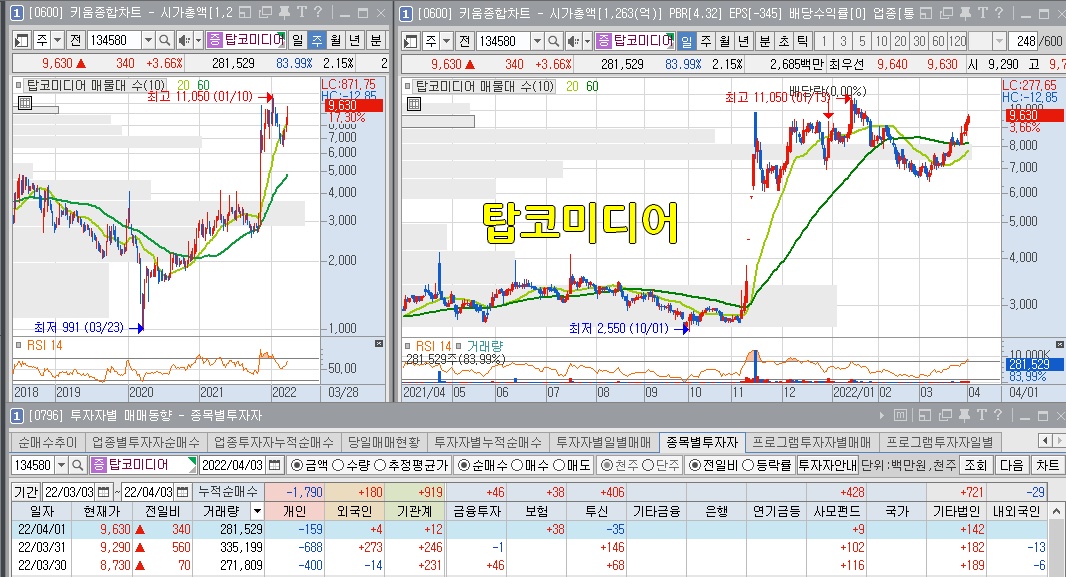Open the 주 market type dropdown in left chart
This screenshot has width=1066, height=577.
[57, 41]
